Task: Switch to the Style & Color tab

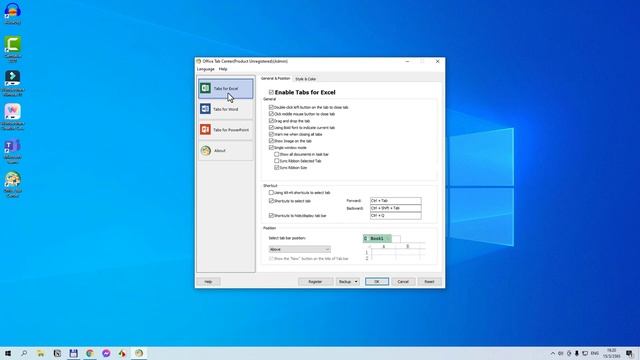Action: tap(305, 79)
